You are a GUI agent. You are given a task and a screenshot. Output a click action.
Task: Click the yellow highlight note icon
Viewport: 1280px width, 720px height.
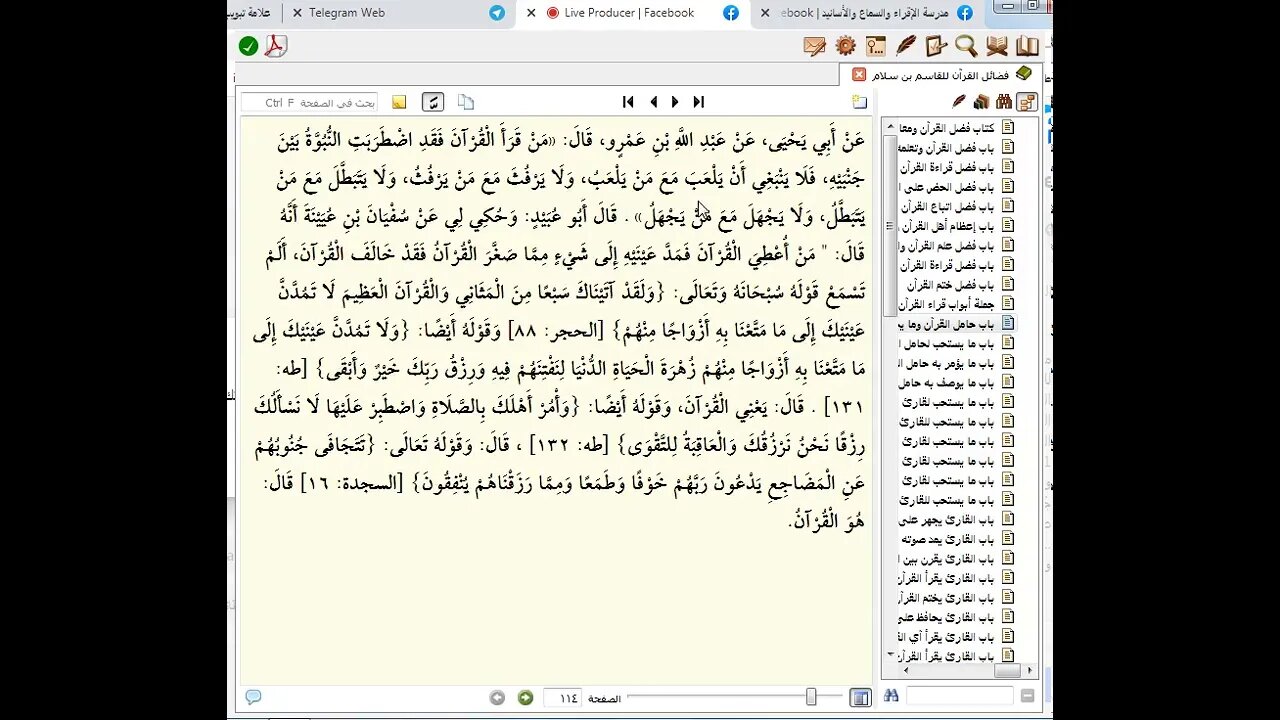click(x=399, y=102)
